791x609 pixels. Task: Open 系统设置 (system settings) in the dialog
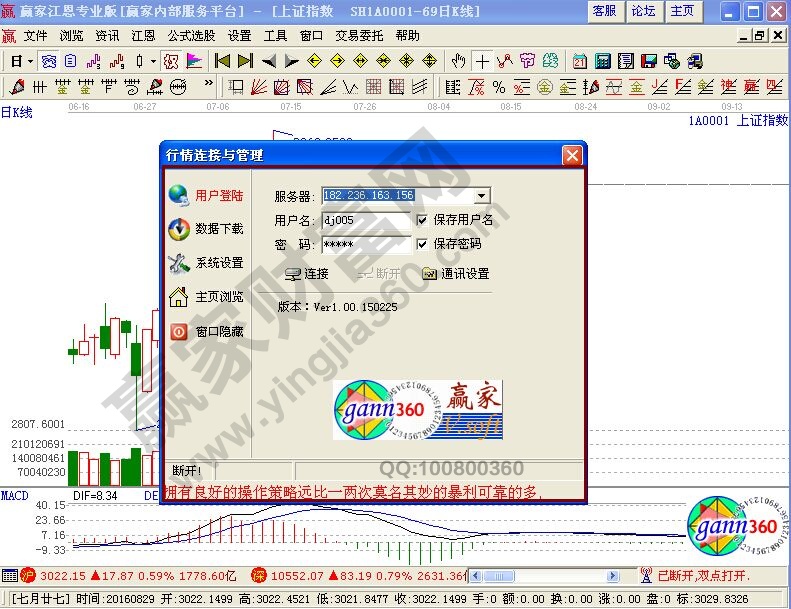point(179,263)
